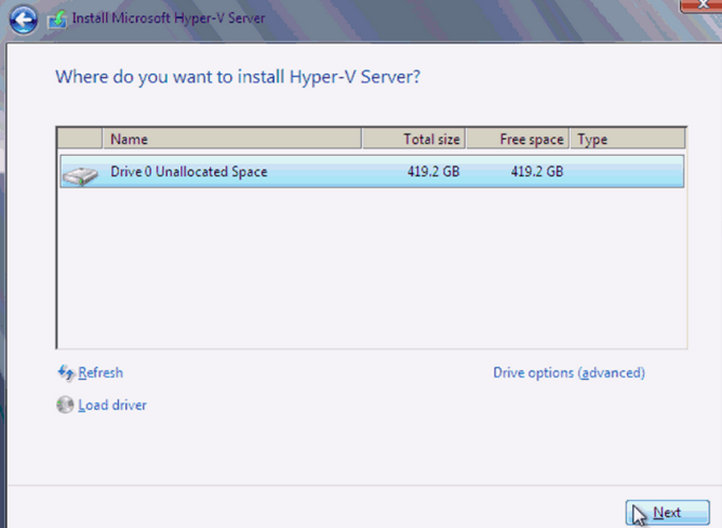
Task: Click the Refresh arrows icon
Action: pyautogui.click(x=66, y=372)
